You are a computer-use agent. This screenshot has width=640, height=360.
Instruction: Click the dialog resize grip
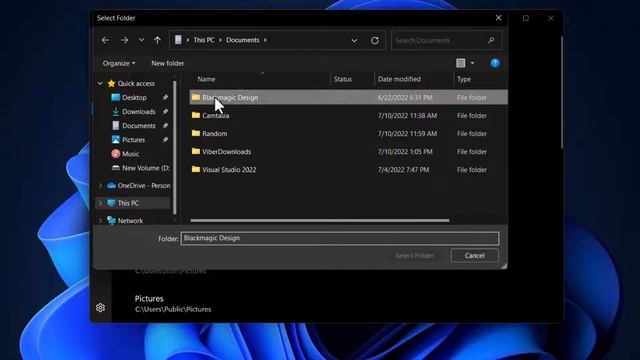click(x=504, y=266)
